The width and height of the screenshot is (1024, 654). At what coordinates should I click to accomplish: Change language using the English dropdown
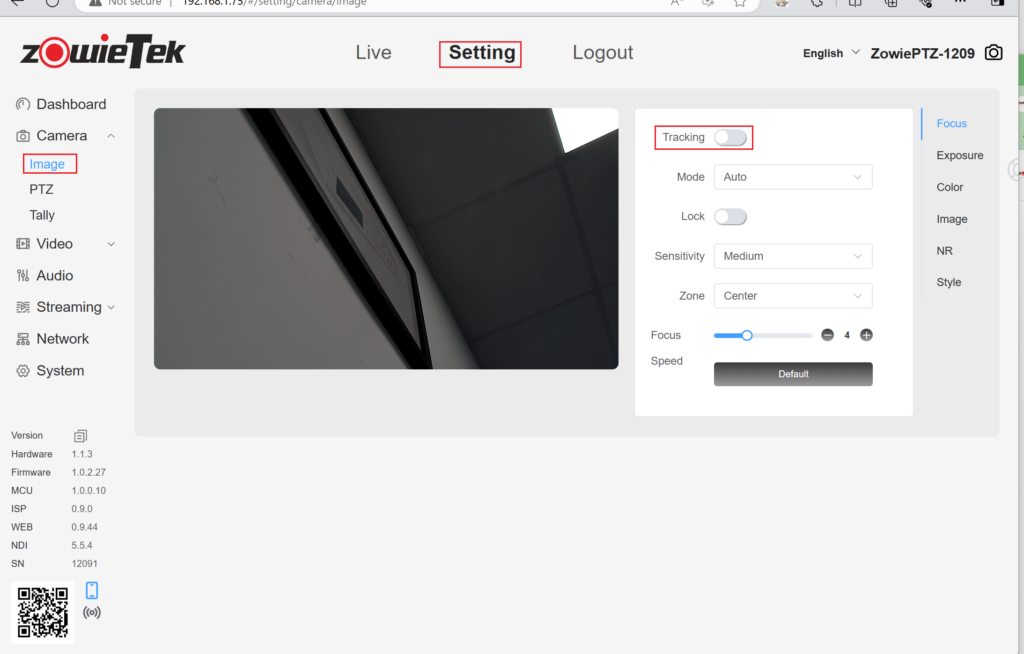831,53
